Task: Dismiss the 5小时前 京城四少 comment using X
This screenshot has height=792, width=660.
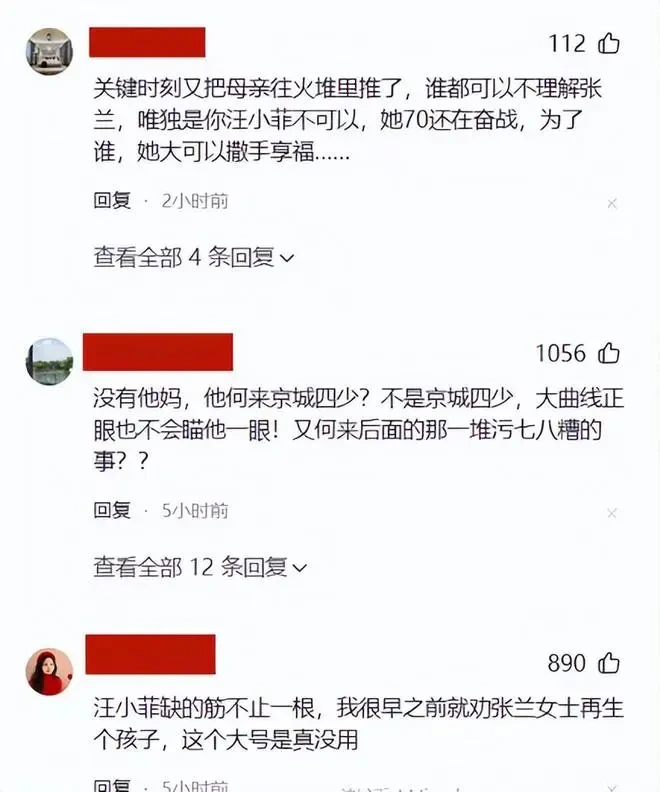Action: click(x=612, y=513)
